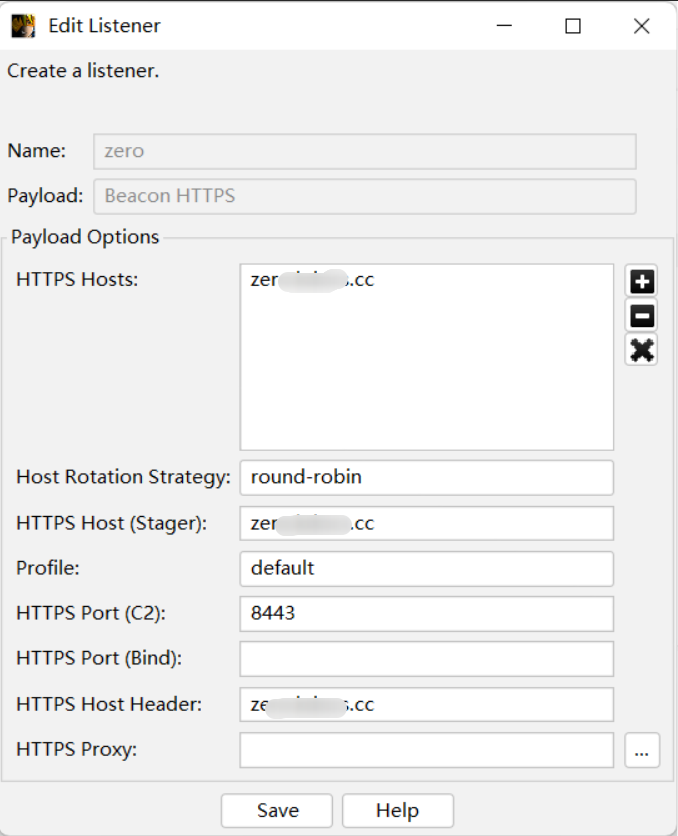Viewport: 678px width, 836px height.
Task: Click the clear hosts X icon
Action: [x=641, y=350]
